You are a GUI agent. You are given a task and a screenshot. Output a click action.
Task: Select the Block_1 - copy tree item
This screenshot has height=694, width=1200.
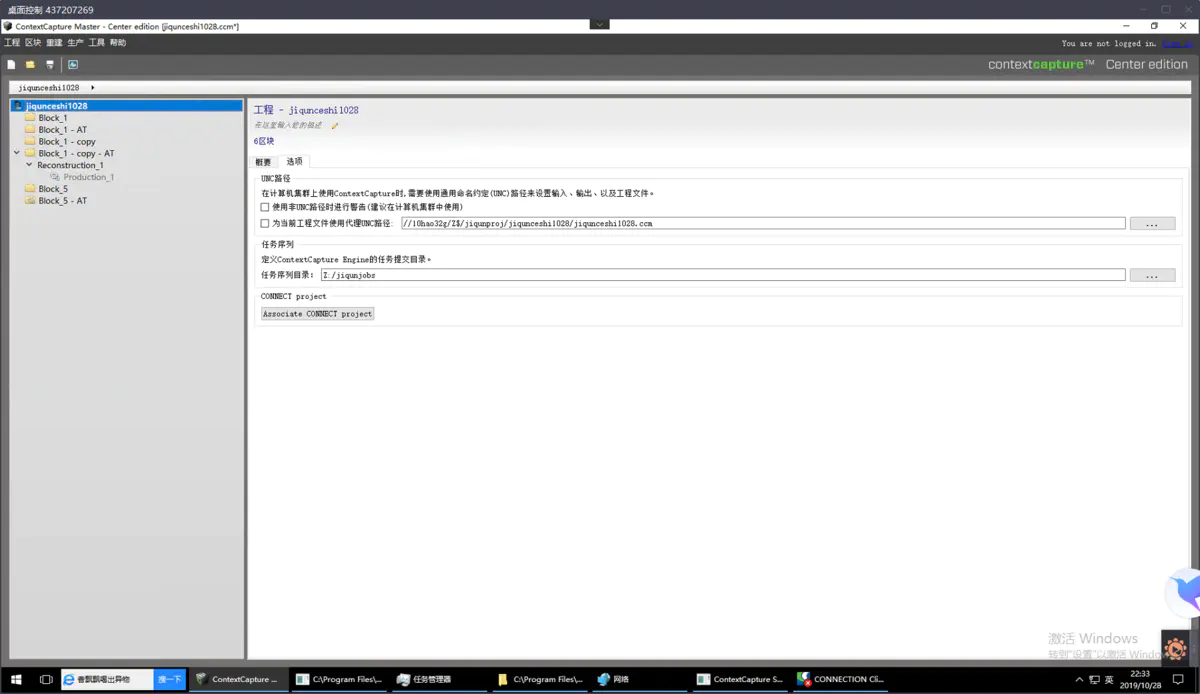click(67, 142)
